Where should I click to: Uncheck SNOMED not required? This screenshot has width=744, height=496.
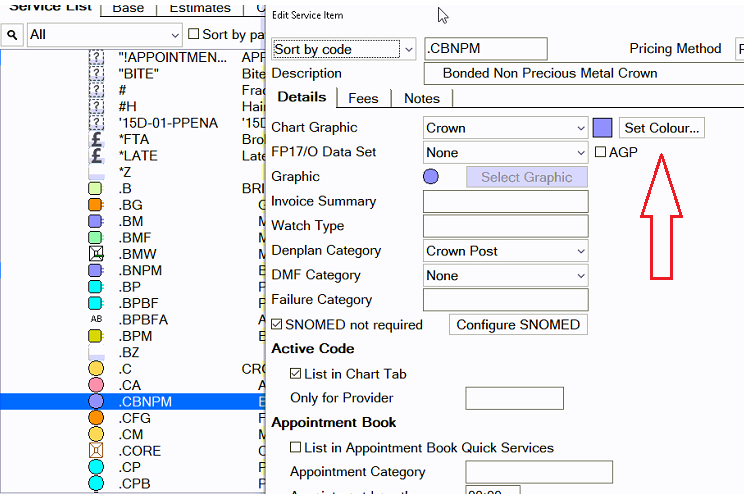(x=277, y=324)
